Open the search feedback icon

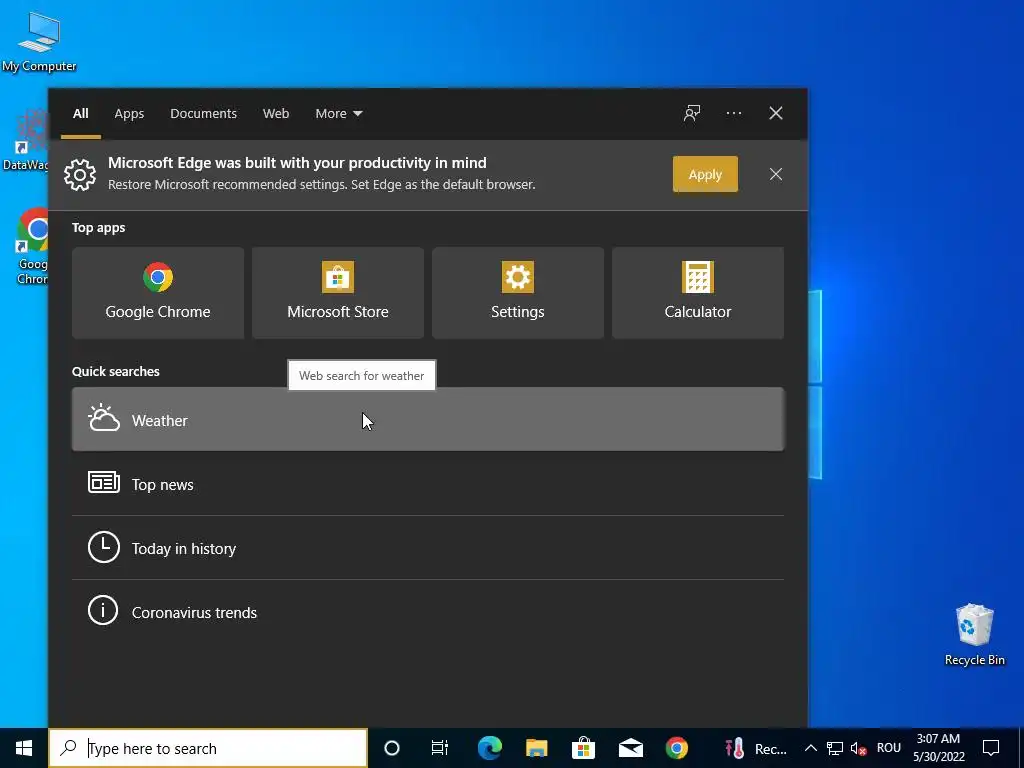click(x=692, y=114)
